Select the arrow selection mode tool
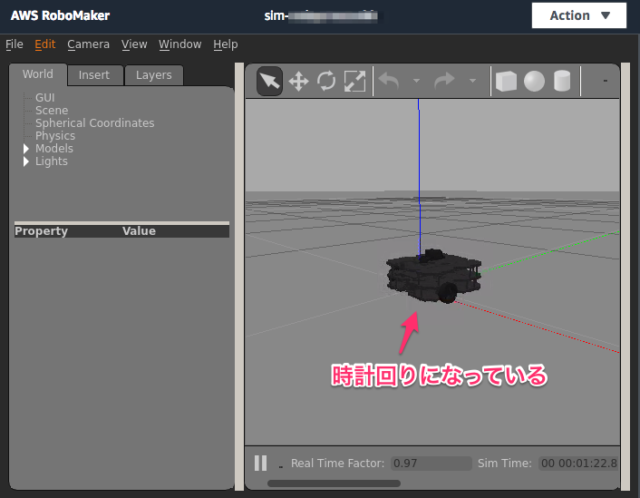 (x=270, y=81)
